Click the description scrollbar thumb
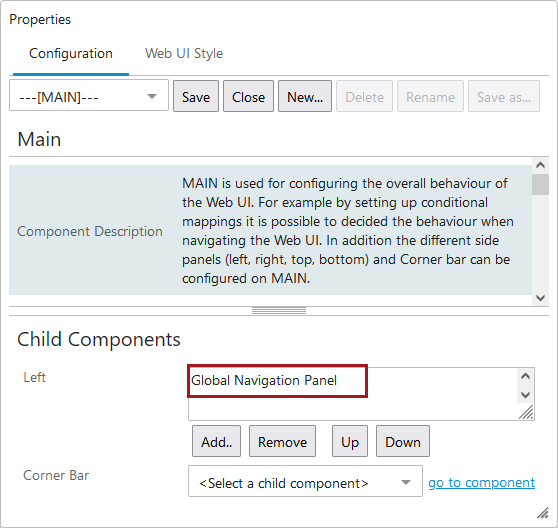 click(540, 184)
